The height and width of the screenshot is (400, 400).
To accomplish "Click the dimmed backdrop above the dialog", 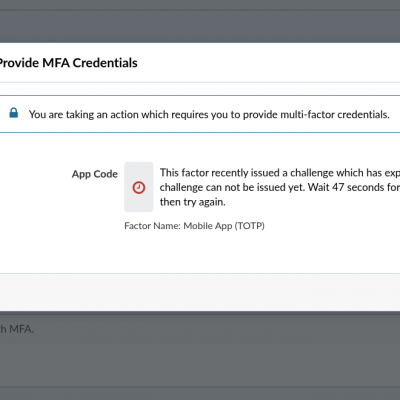I will [200, 21].
